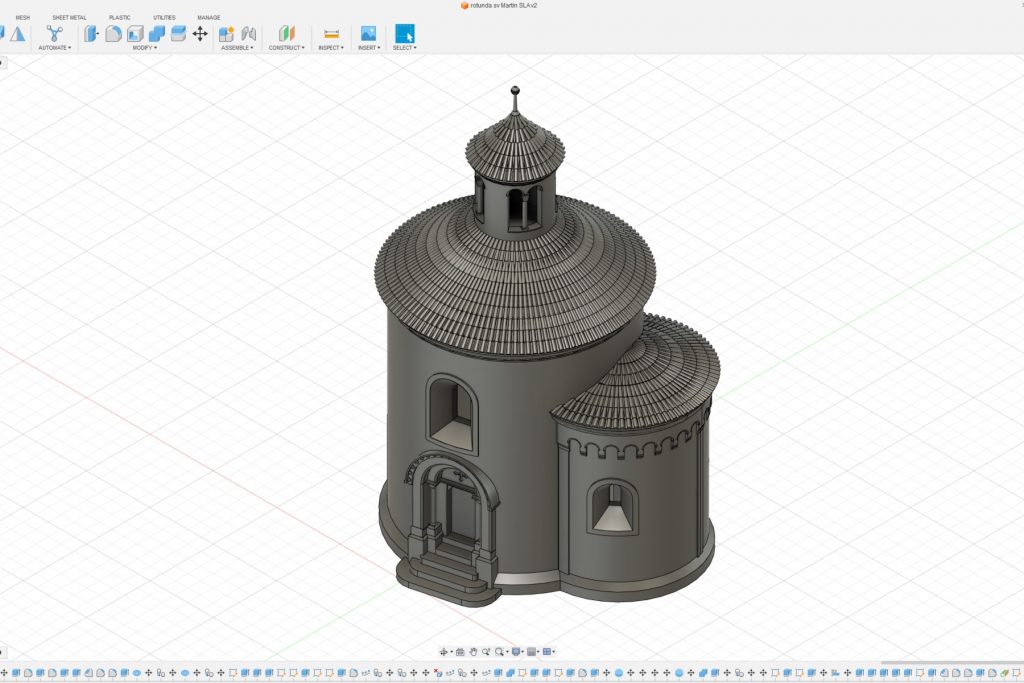This screenshot has height=683, width=1024.
Task: Open the AUTOMATE dropdown menu
Action: point(55,48)
